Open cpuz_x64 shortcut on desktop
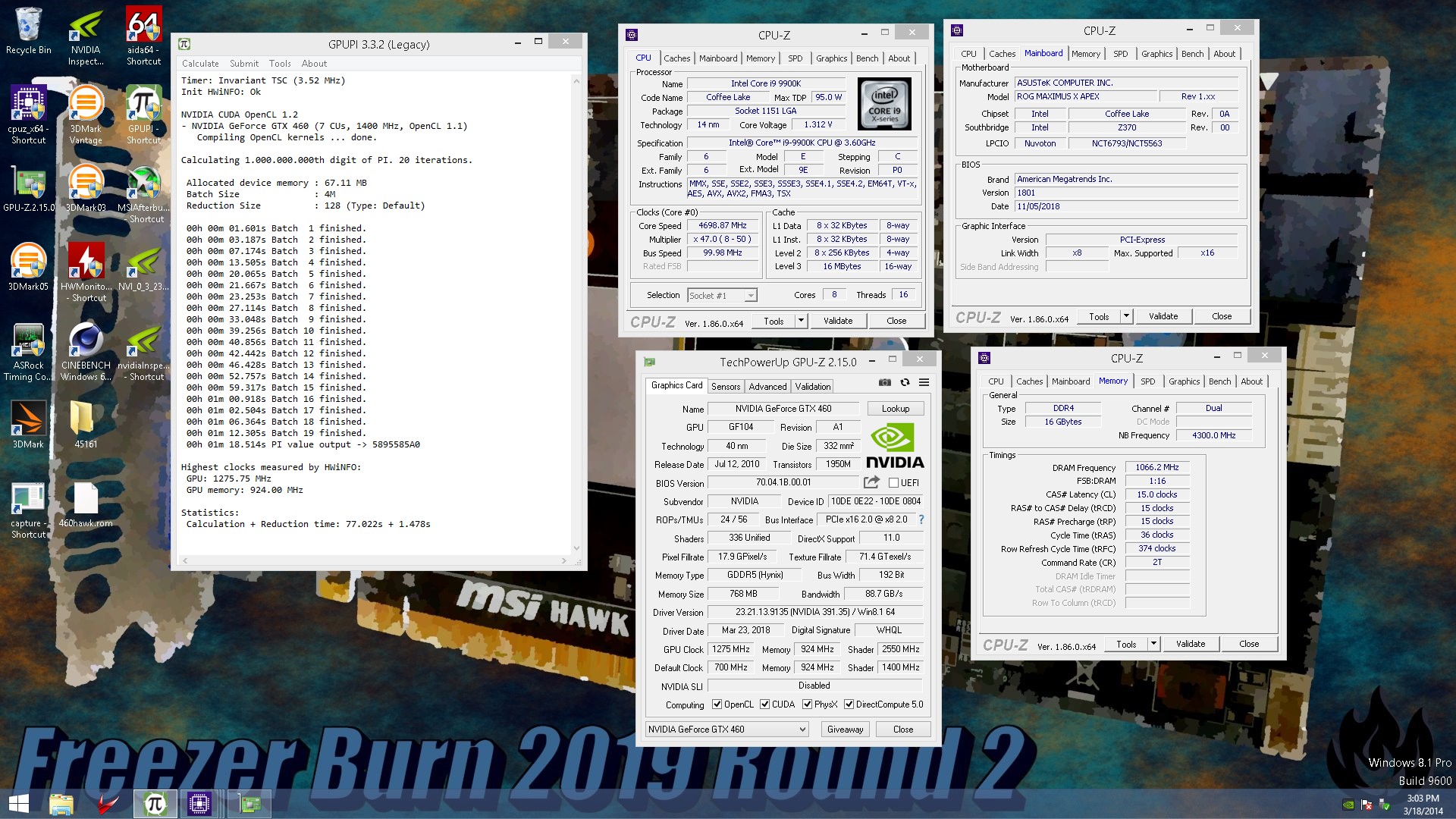The image size is (1456, 819). [x=28, y=115]
